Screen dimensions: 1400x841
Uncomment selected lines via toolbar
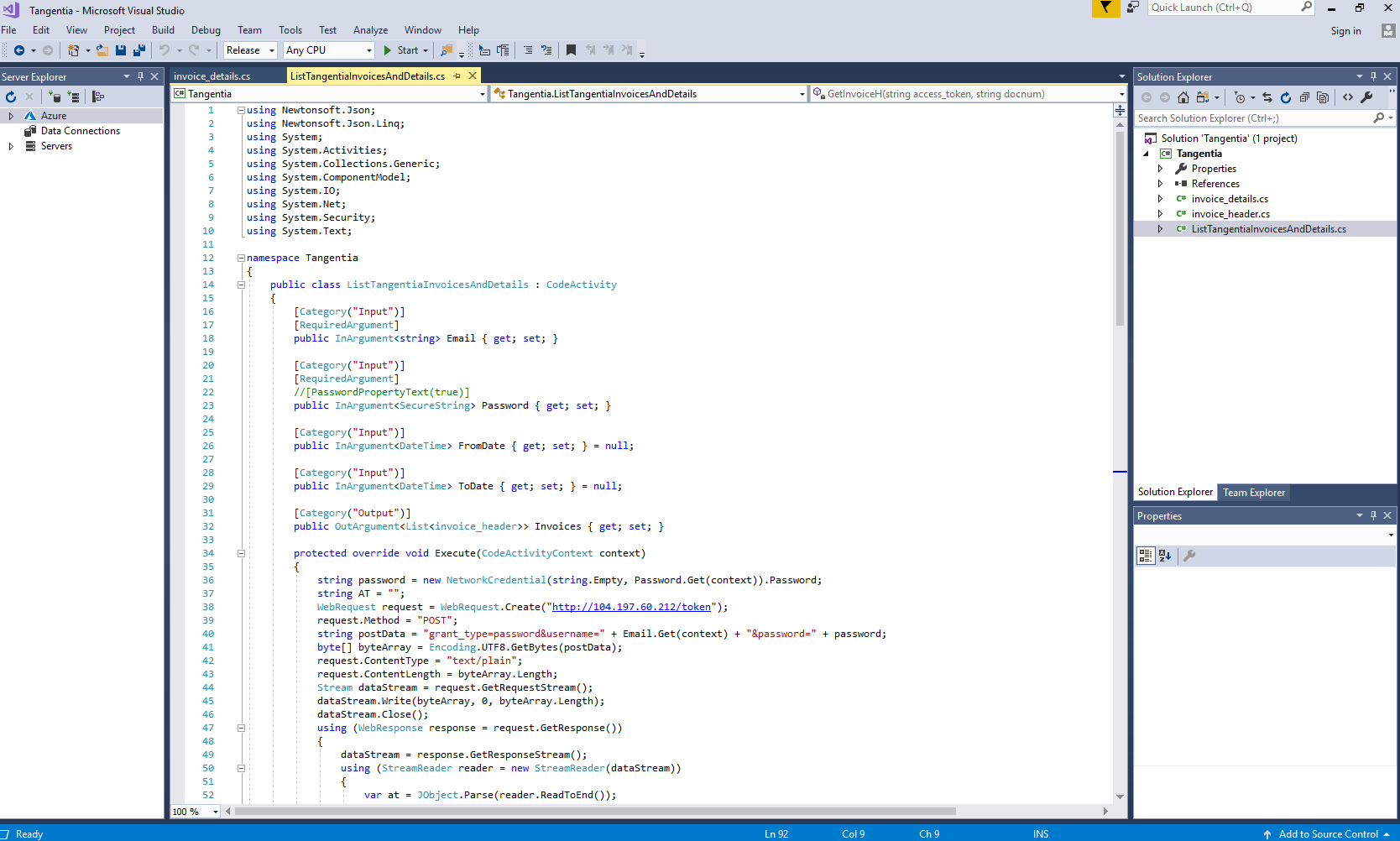pos(546,50)
